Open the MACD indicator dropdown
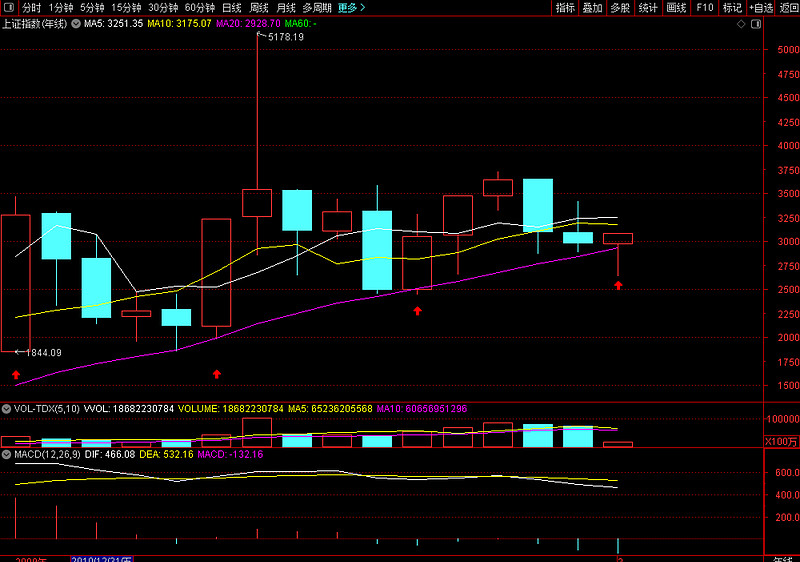800x562 pixels. coord(6,454)
